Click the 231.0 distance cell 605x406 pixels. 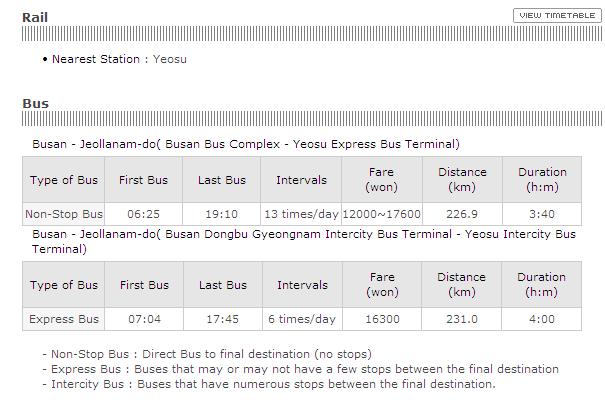point(462,319)
